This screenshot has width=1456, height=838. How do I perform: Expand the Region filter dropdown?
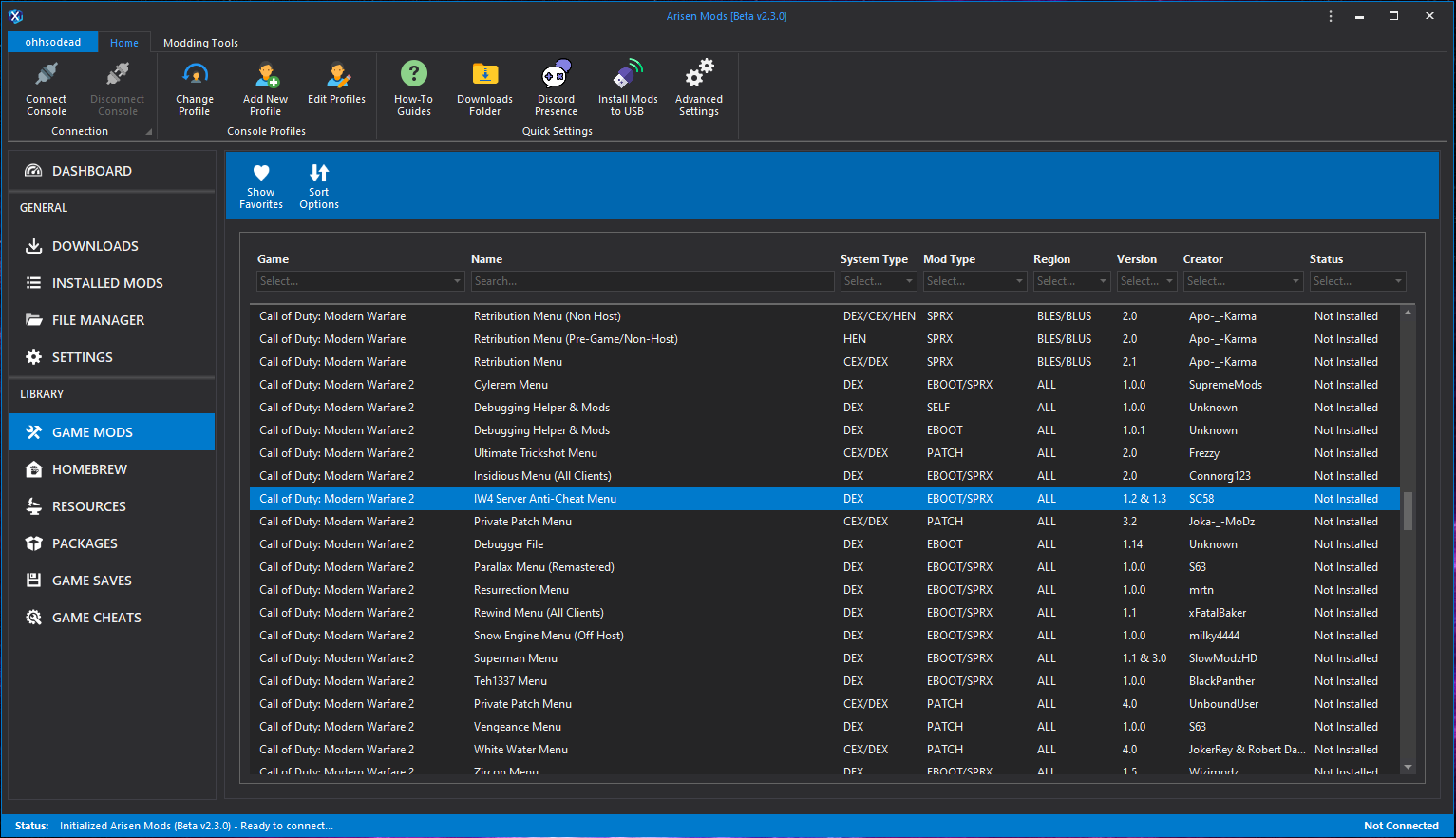1071,280
